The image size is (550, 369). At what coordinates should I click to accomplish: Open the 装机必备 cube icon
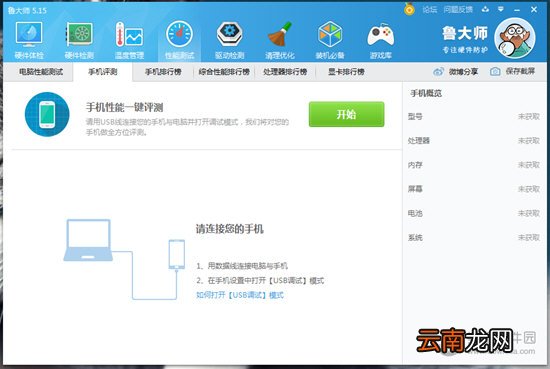coord(330,34)
